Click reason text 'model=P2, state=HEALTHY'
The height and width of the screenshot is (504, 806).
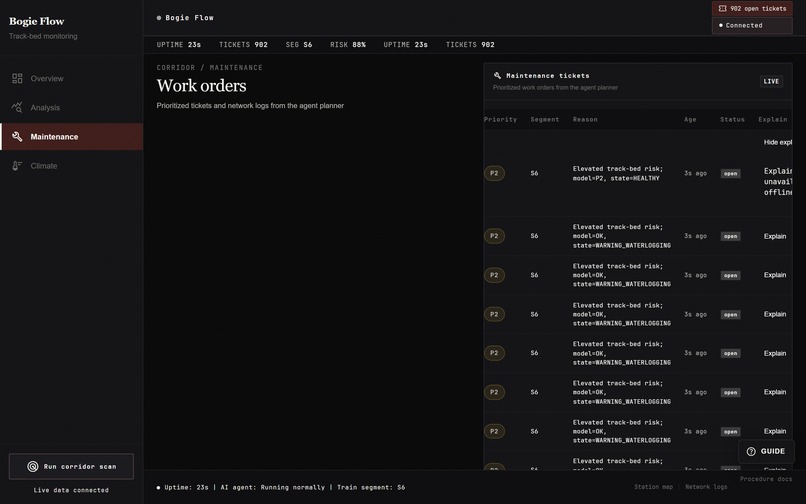(616, 178)
